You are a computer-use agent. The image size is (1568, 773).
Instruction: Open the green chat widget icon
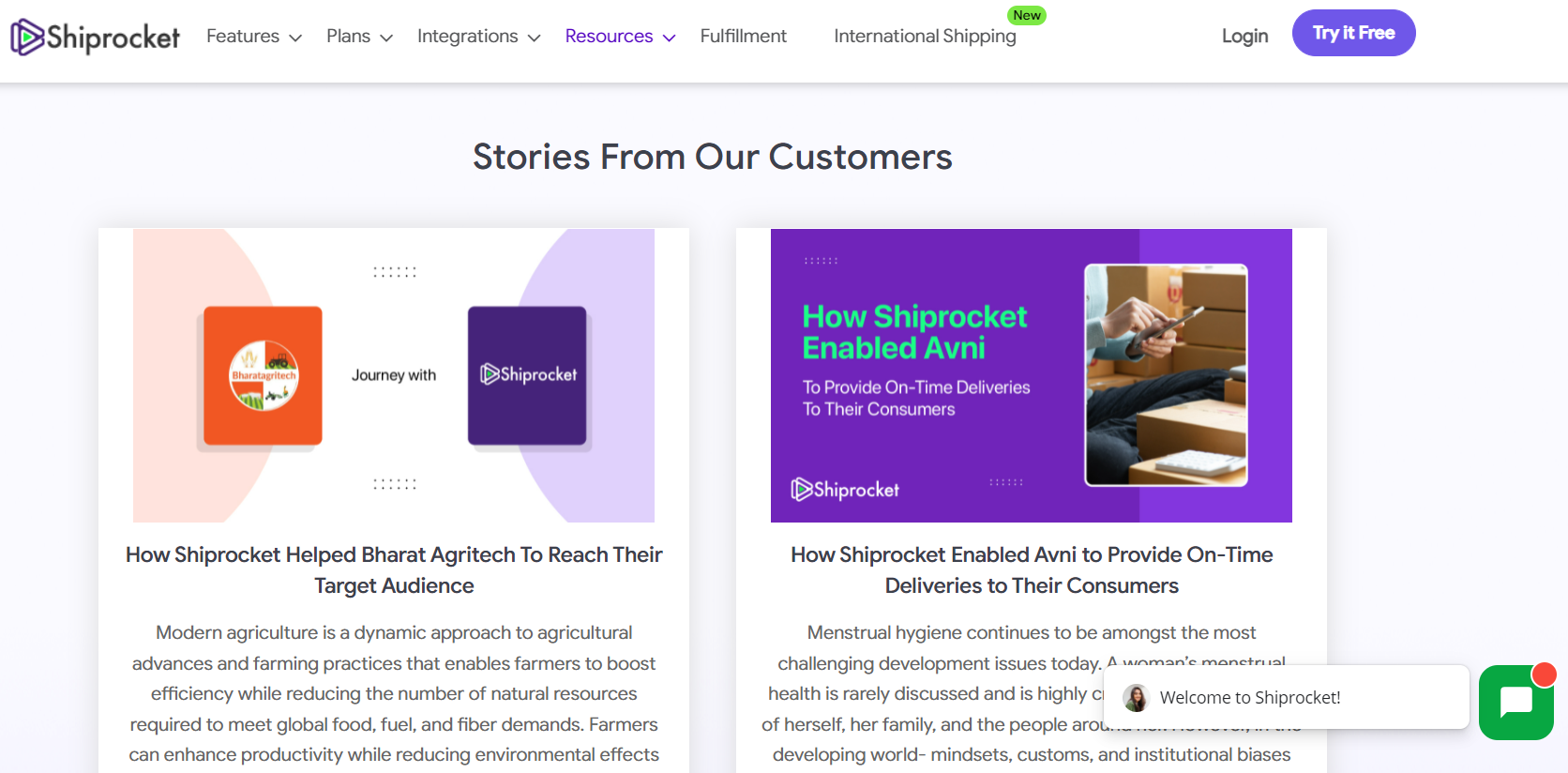pos(1515,704)
